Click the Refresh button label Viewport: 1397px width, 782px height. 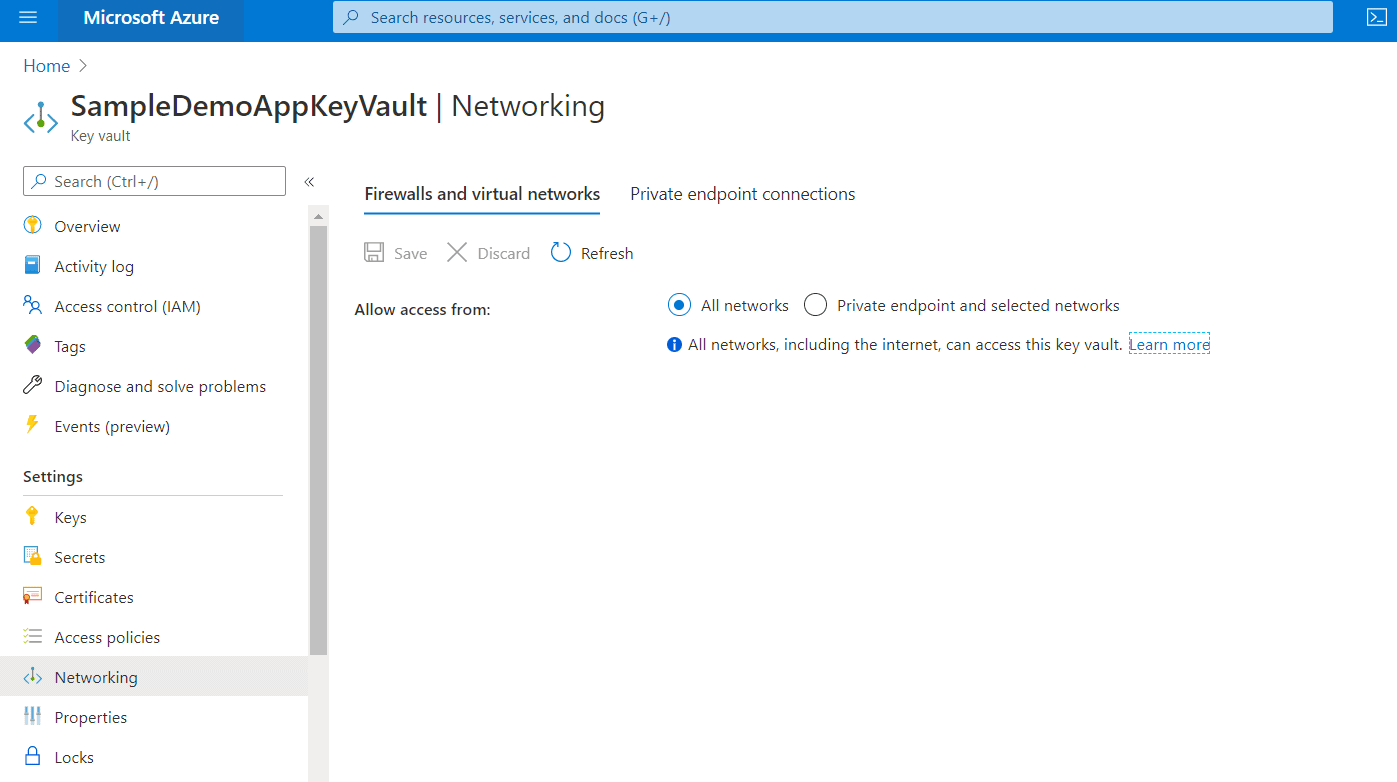point(607,253)
